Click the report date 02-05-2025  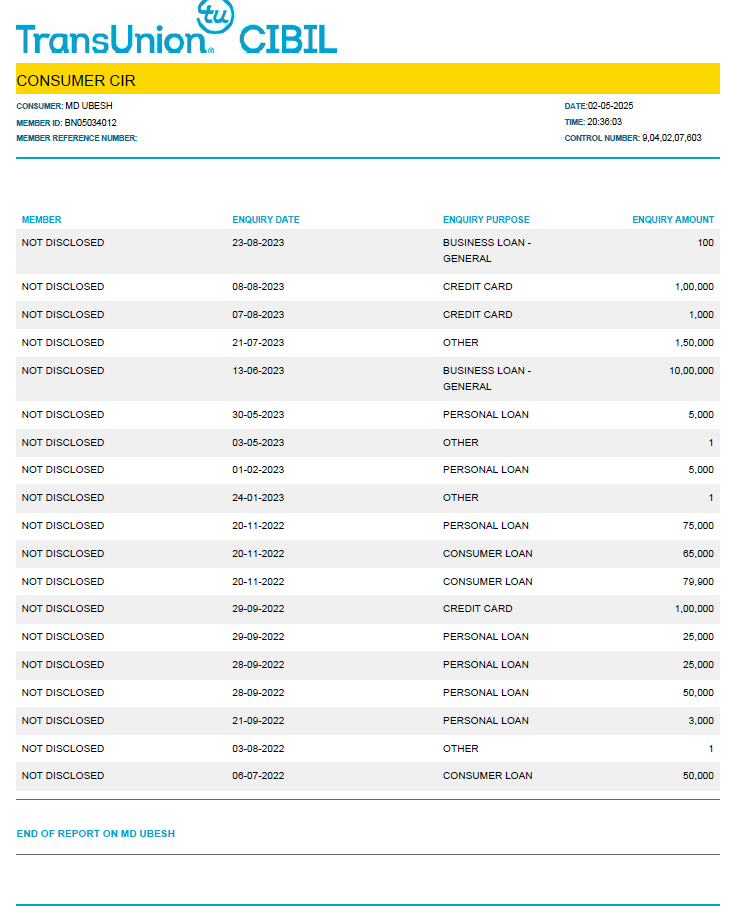point(610,106)
